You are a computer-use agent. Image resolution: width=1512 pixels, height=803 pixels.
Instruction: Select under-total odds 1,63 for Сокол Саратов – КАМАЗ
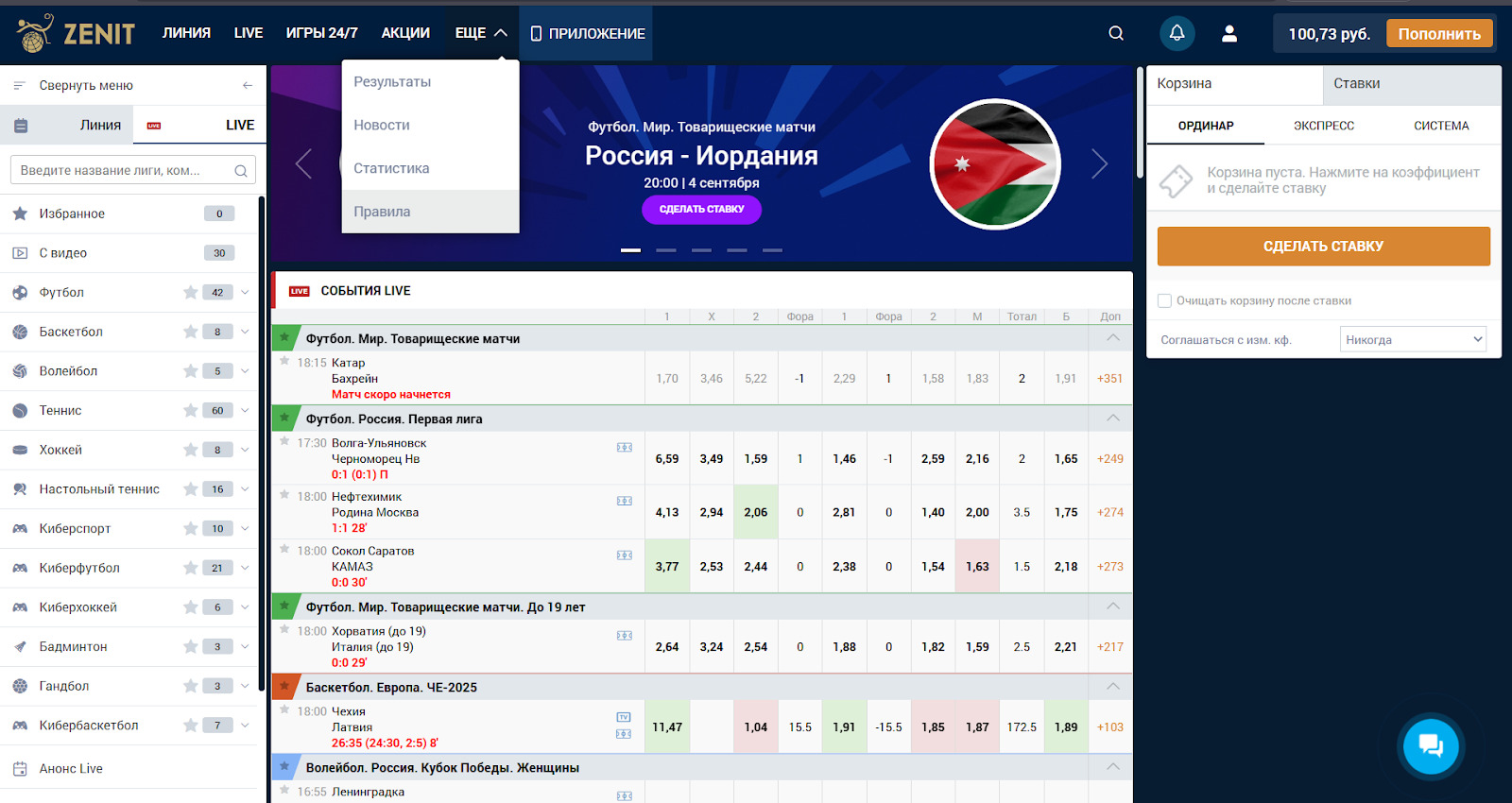tap(977, 567)
